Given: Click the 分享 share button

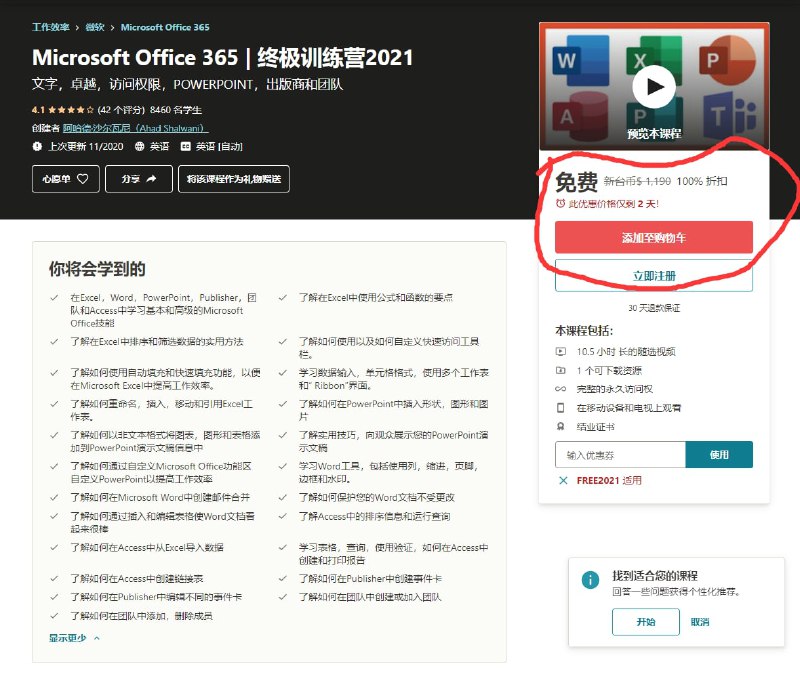Looking at the screenshot, I should (x=139, y=179).
